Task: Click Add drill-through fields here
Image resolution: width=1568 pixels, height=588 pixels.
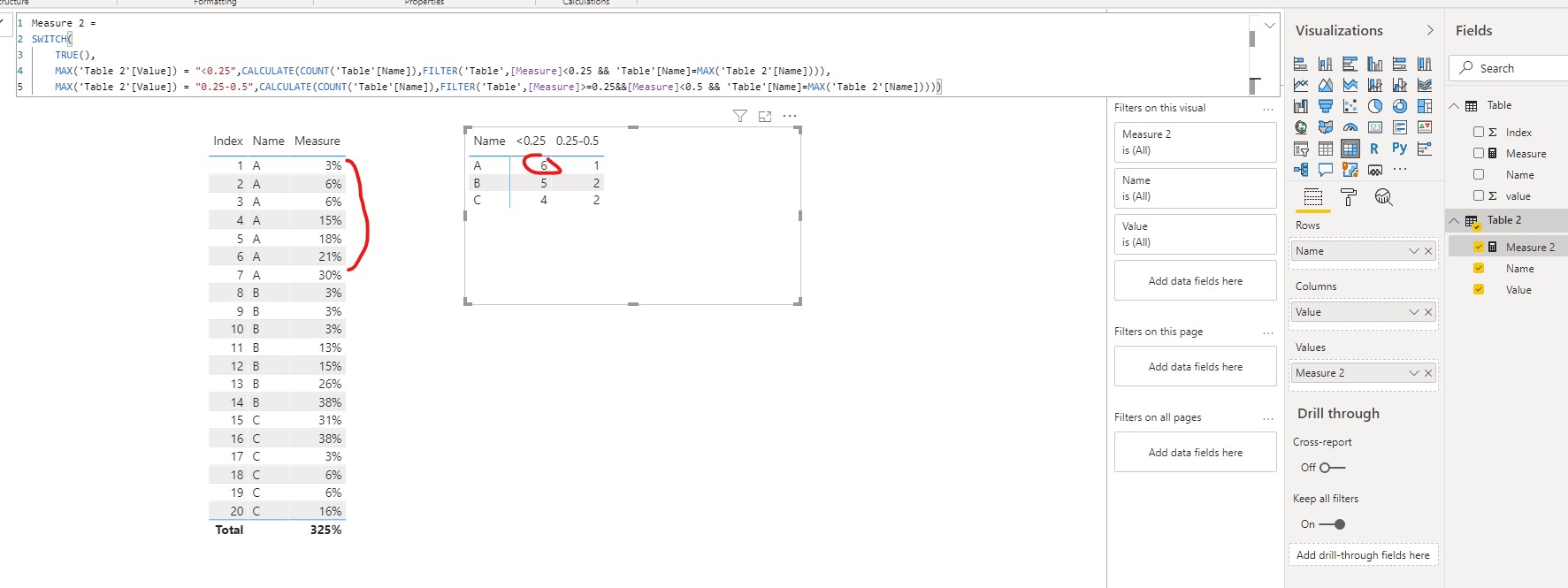Action: [x=1363, y=554]
